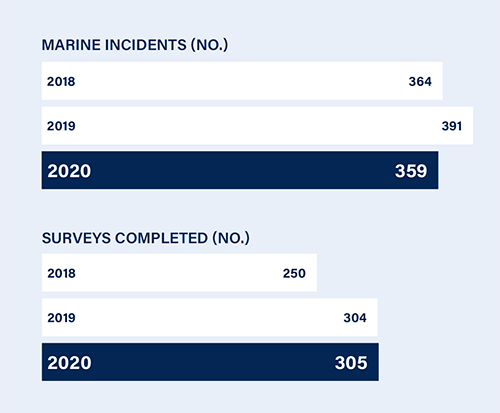Select the 2018 marine incidents bar
The height and width of the screenshot is (413, 500).
click(x=242, y=81)
